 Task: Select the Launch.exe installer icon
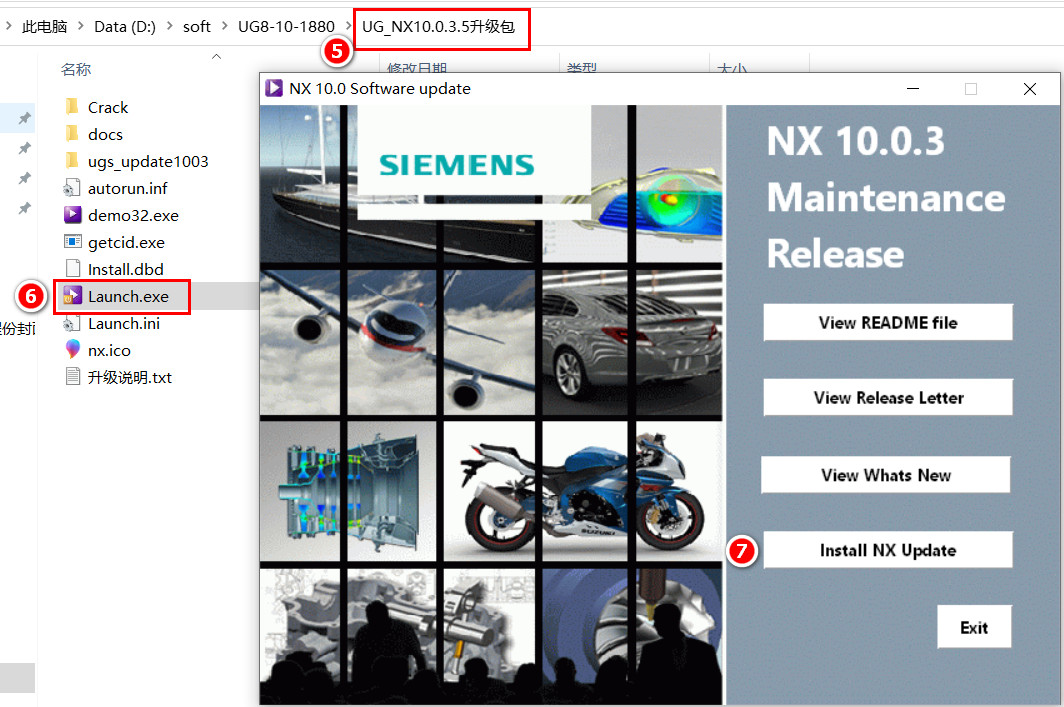(x=72, y=297)
